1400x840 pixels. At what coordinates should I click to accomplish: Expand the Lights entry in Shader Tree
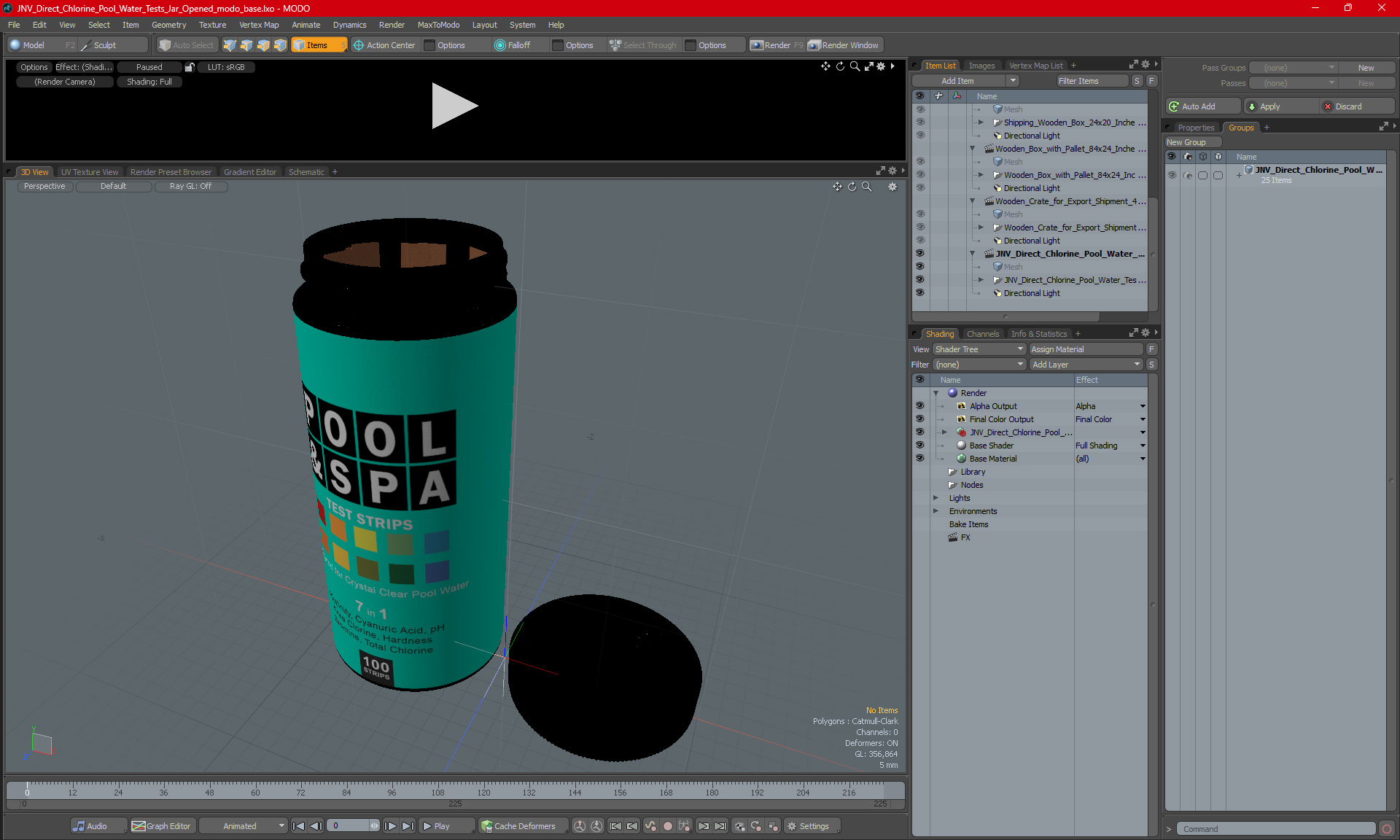tap(936, 498)
